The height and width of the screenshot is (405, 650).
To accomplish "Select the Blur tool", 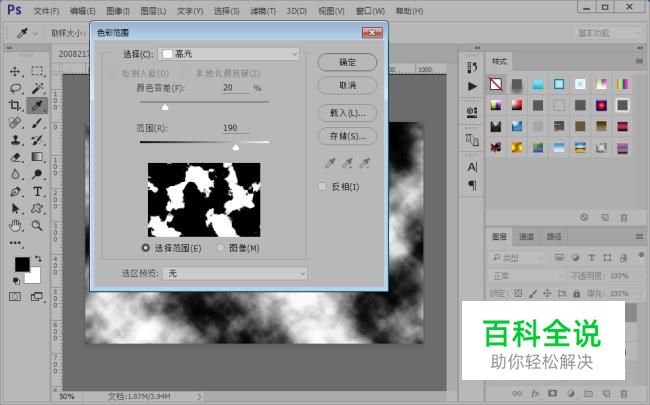I will (15, 174).
